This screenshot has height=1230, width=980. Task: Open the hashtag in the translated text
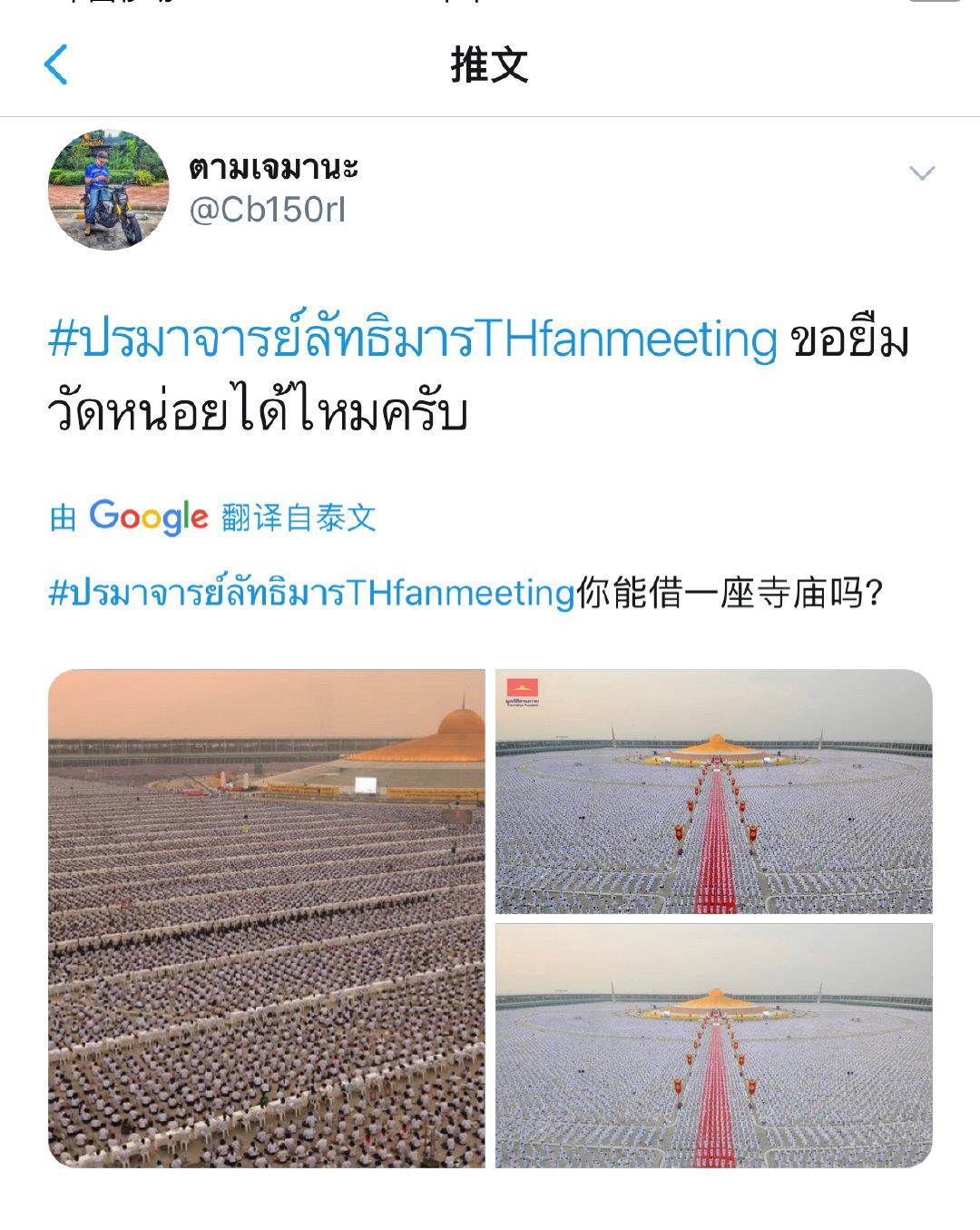(311, 593)
